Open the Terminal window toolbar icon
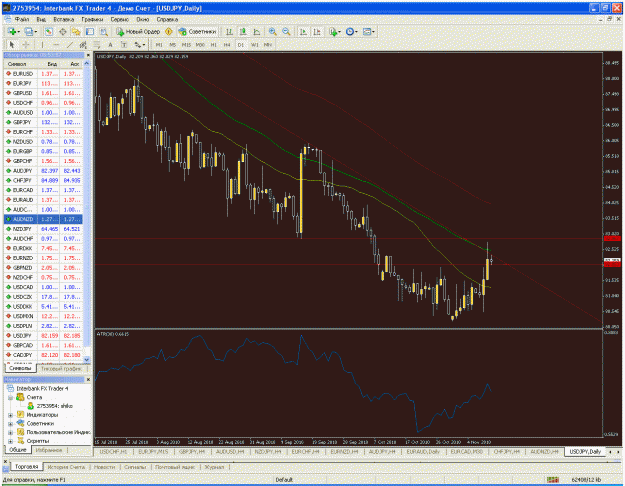The width and height of the screenshot is (625, 486). coord(90,31)
